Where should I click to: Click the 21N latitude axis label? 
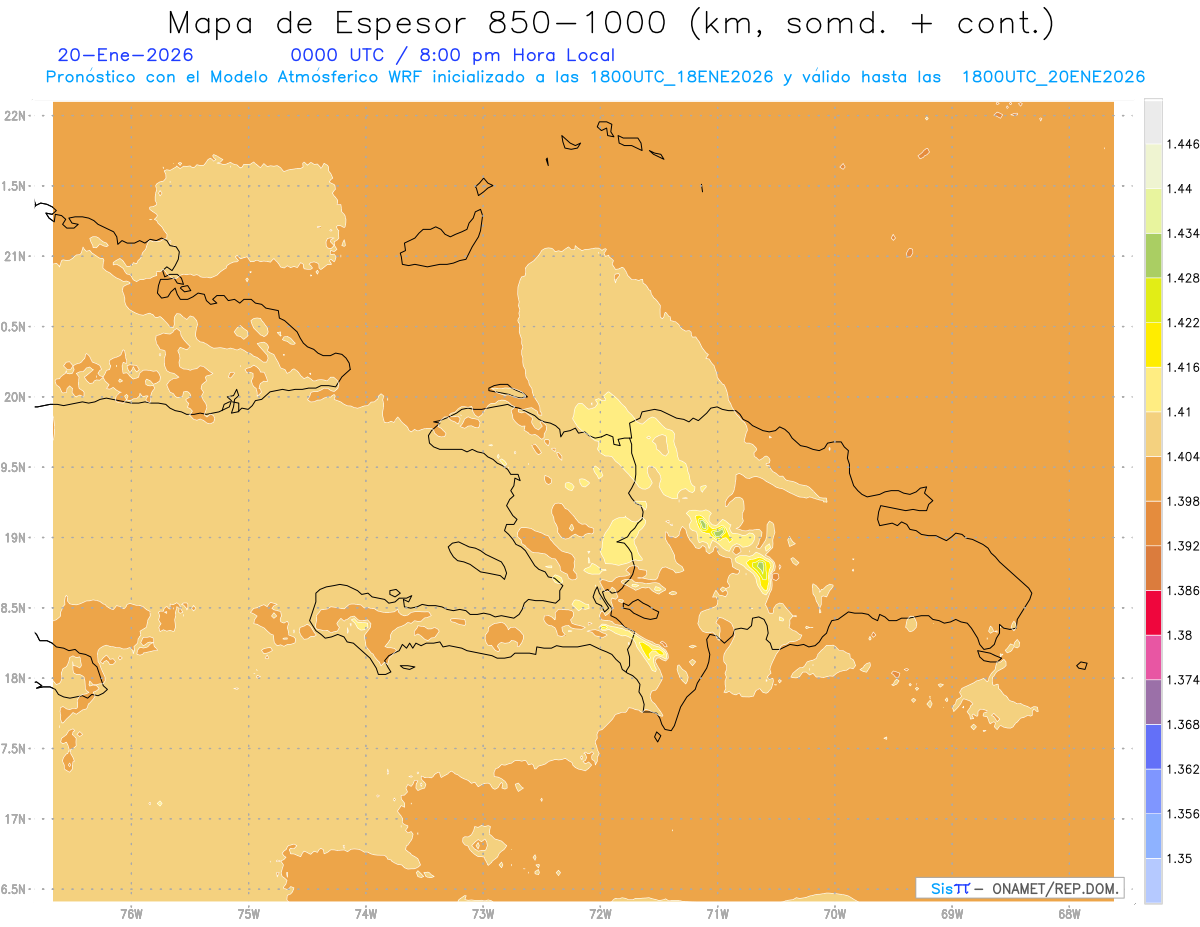point(15,256)
